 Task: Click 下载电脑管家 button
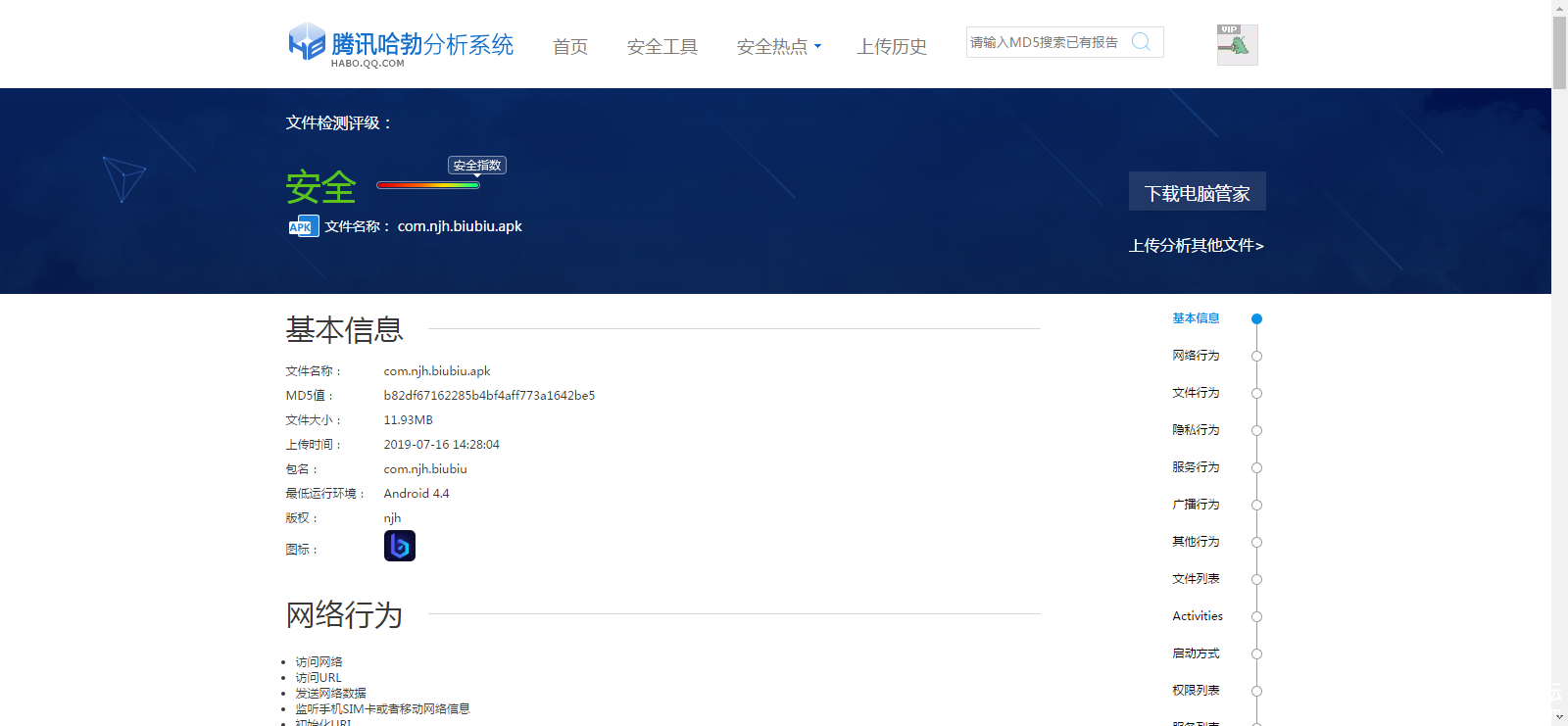click(x=1198, y=192)
